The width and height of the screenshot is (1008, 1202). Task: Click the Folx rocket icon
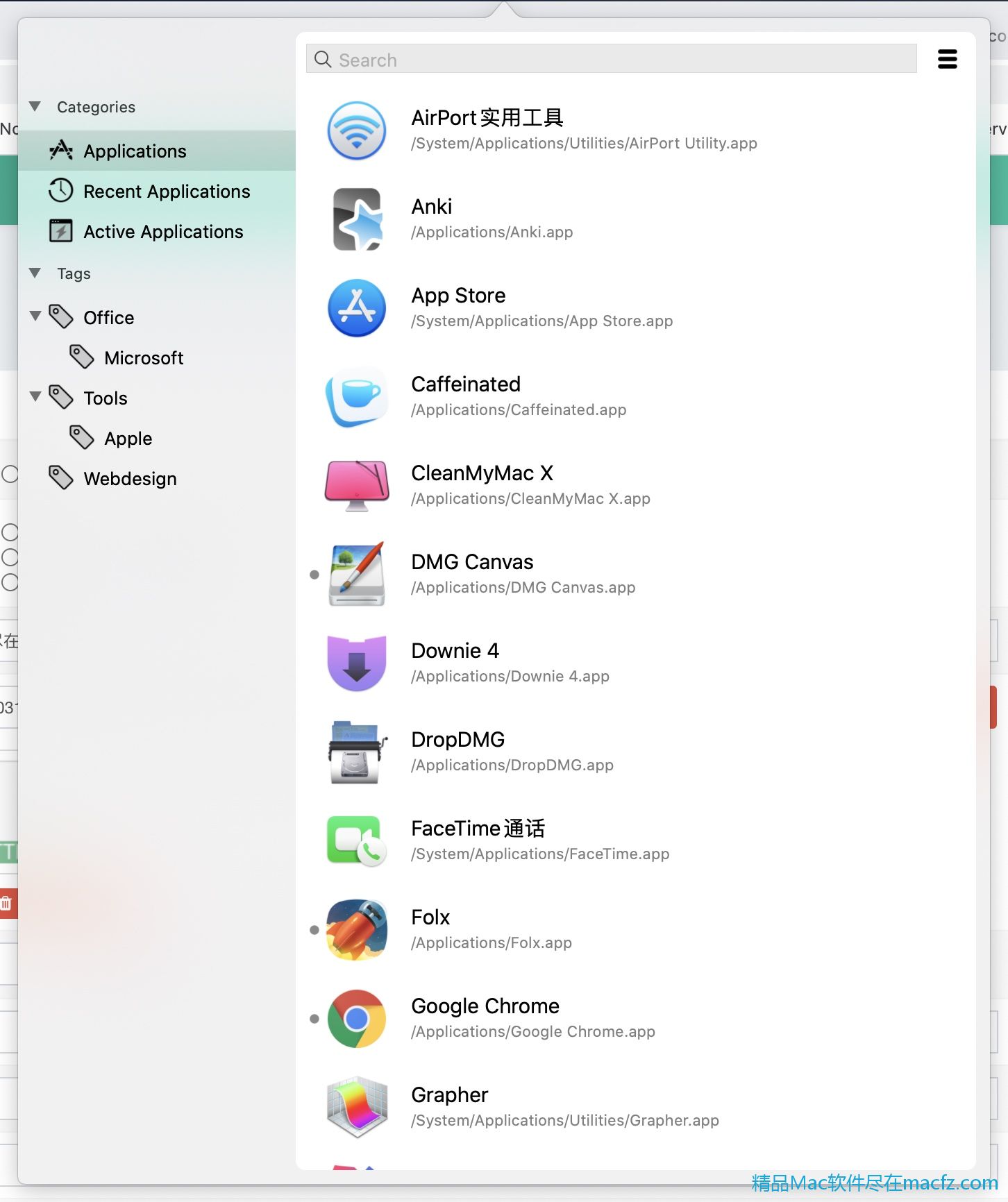[357, 930]
